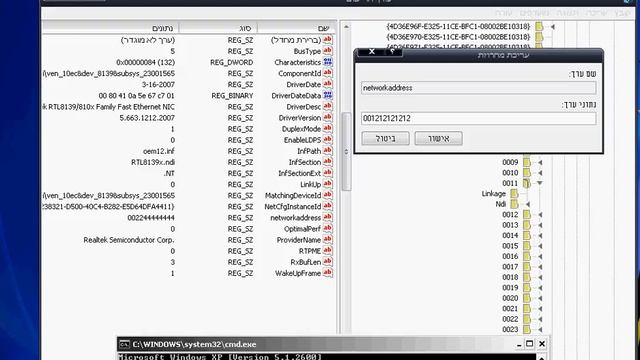
Task: Select the 0022 key in the tree
Action: tap(510, 319)
